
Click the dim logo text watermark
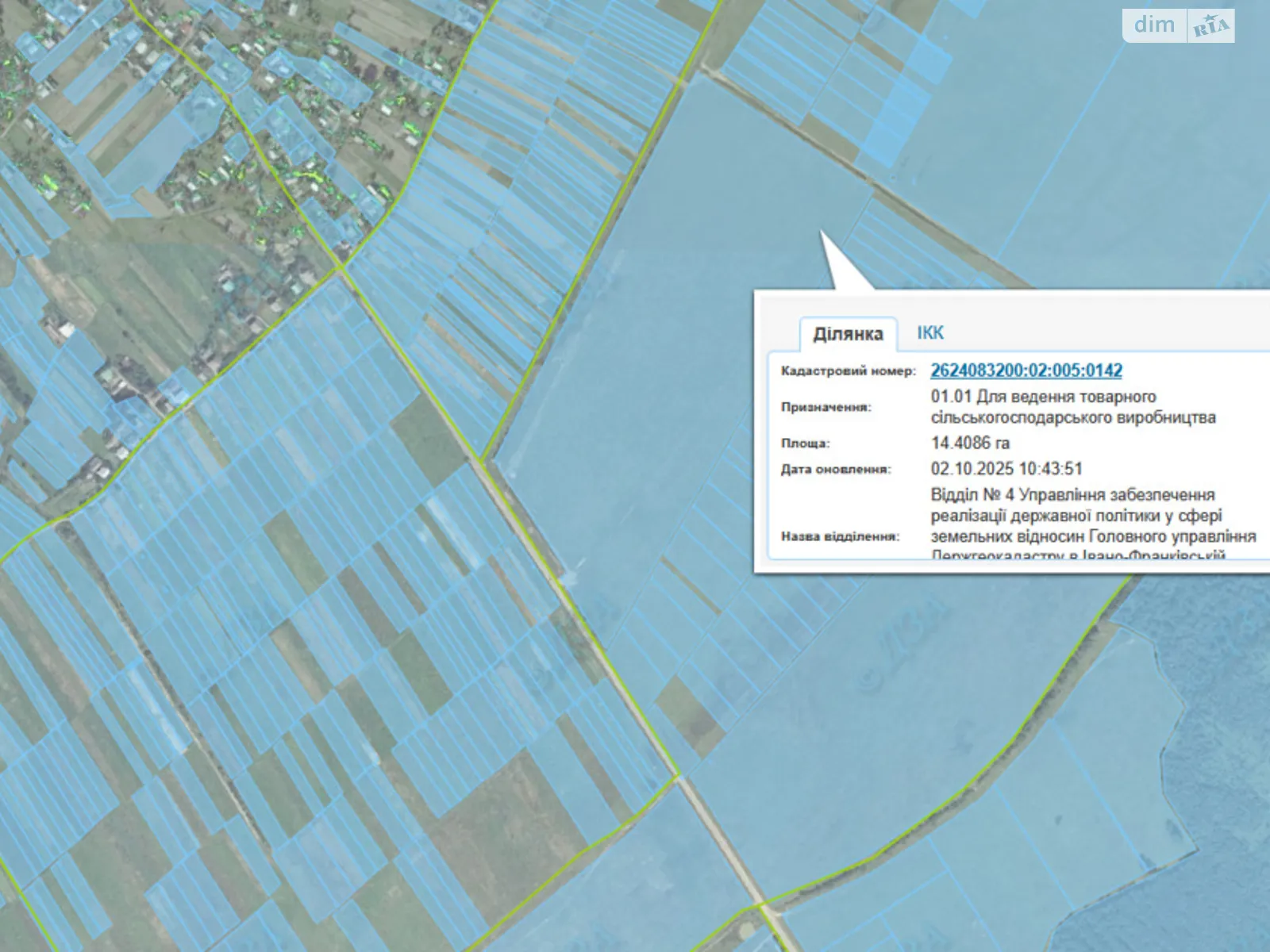1154,25
